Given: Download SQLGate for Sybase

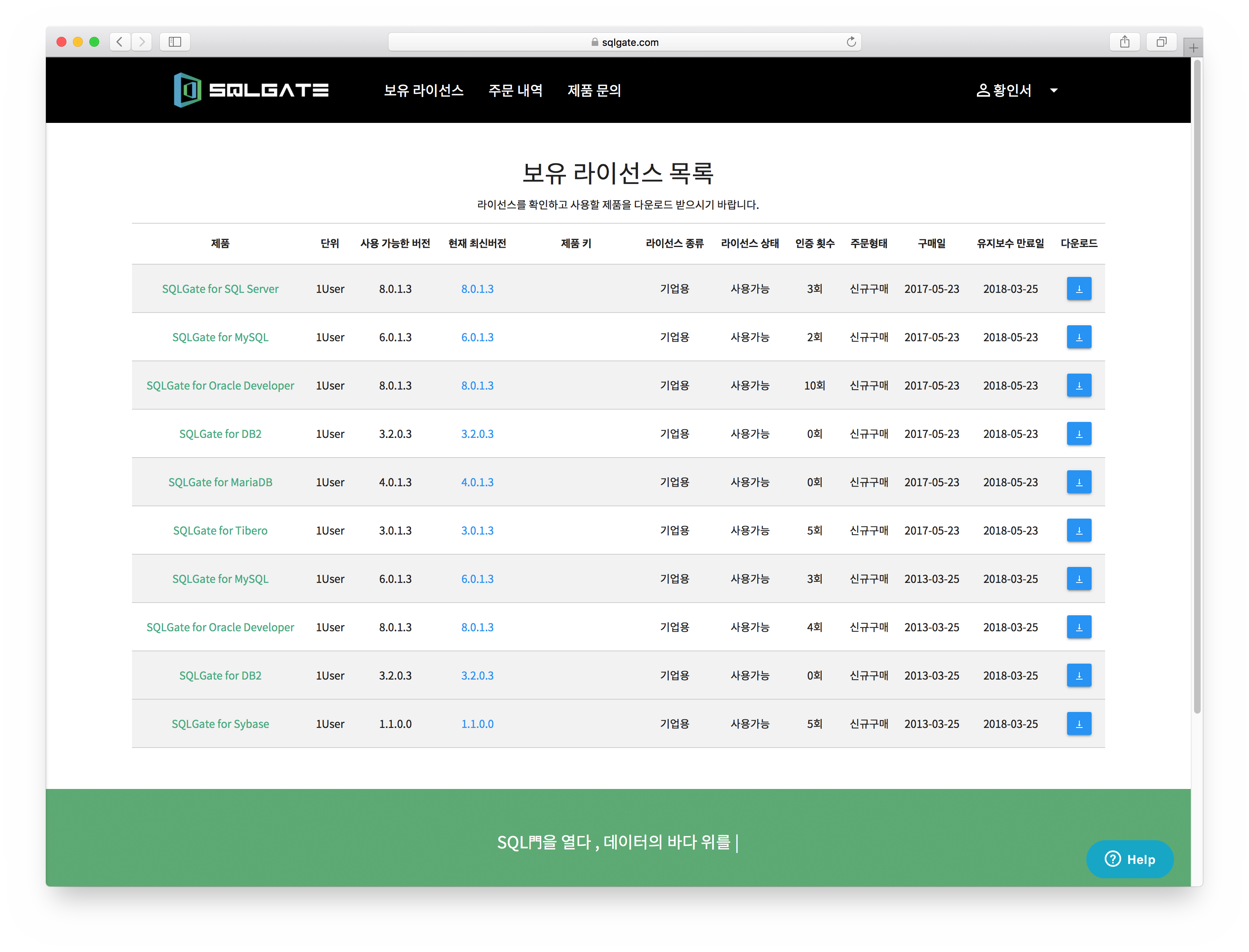Looking at the screenshot, I should [1079, 724].
